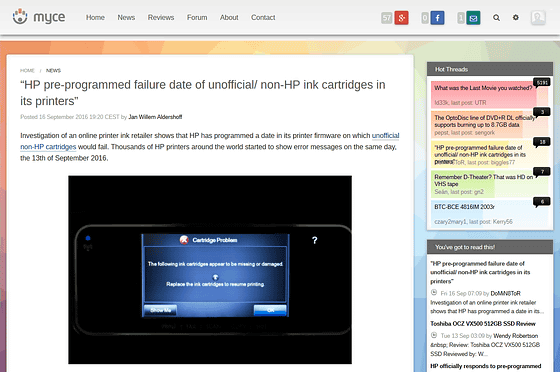Click the Google Plus count badge 57
Image resolution: width=560 pixels, height=372 pixels.
point(387,18)
